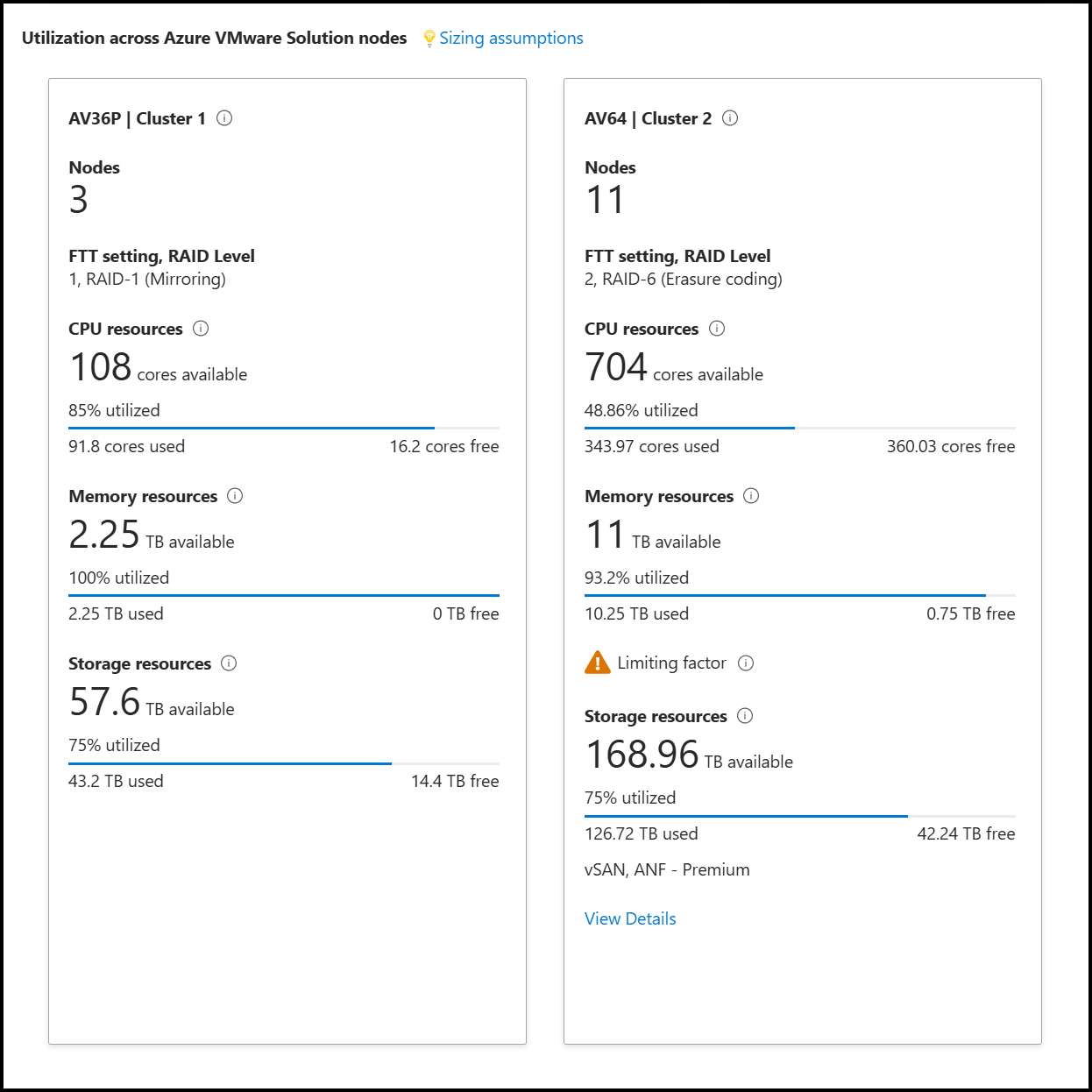Viewport: 1092px width, 1092px height.
Task: Click the '108 cores available' figure
Action: coord(158,367)
